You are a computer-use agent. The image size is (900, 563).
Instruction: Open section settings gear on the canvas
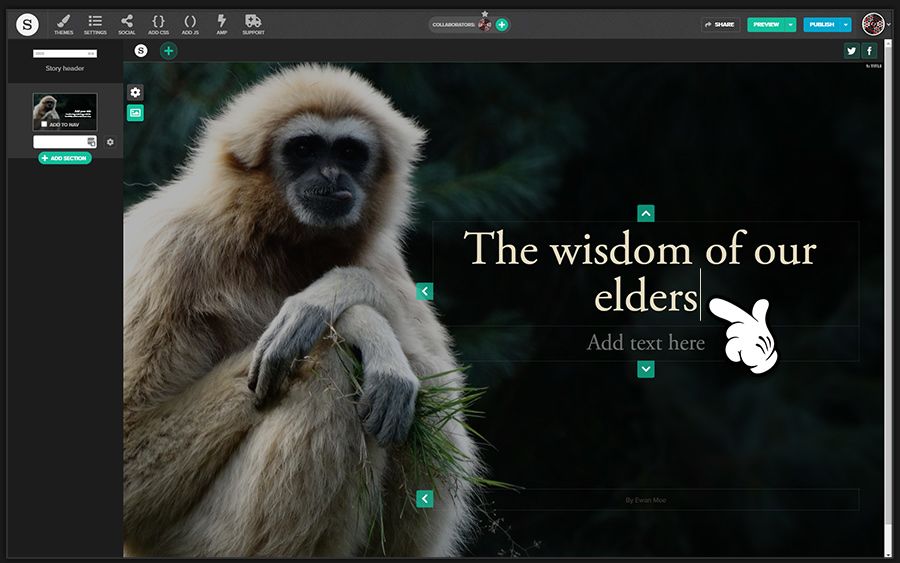pos(135,92)
